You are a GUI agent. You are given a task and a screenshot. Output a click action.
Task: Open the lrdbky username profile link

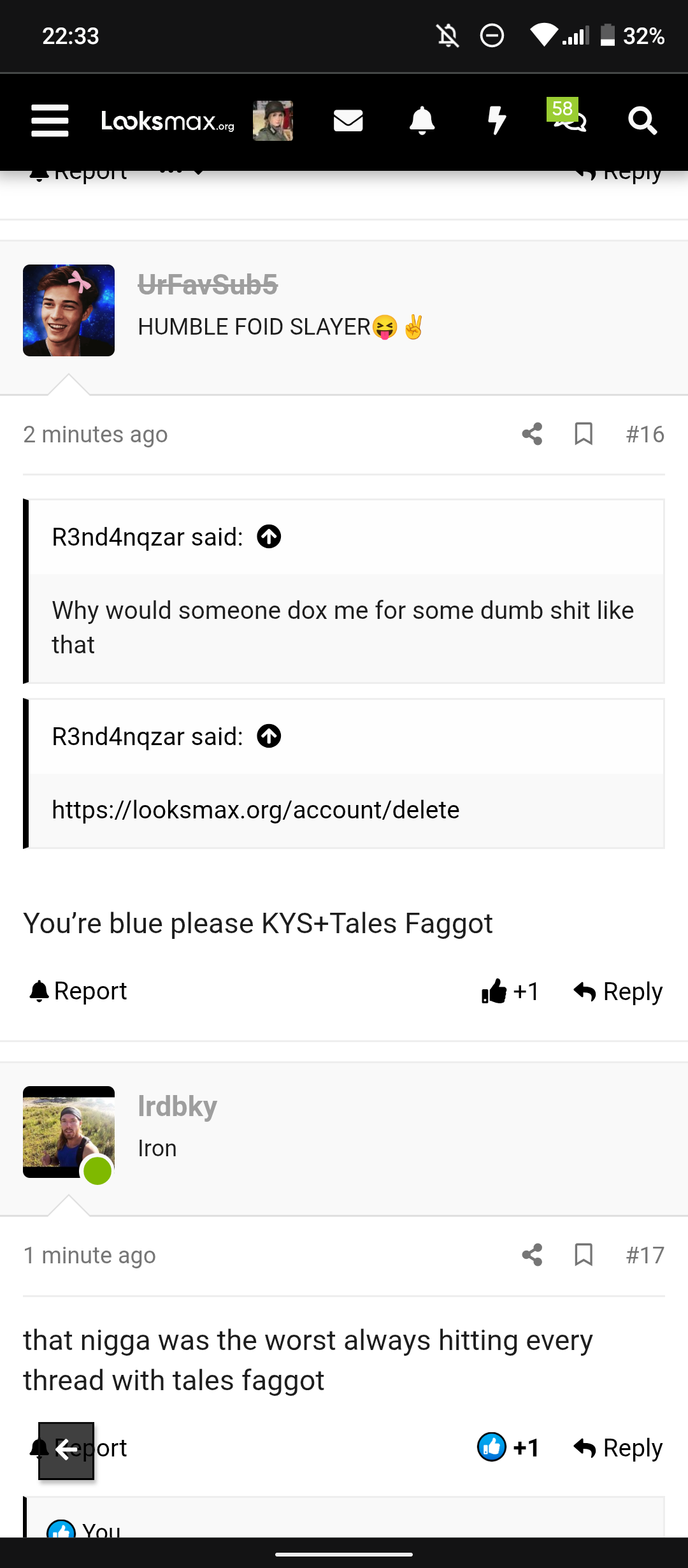pyautogui.click(x=177, y=1106)
